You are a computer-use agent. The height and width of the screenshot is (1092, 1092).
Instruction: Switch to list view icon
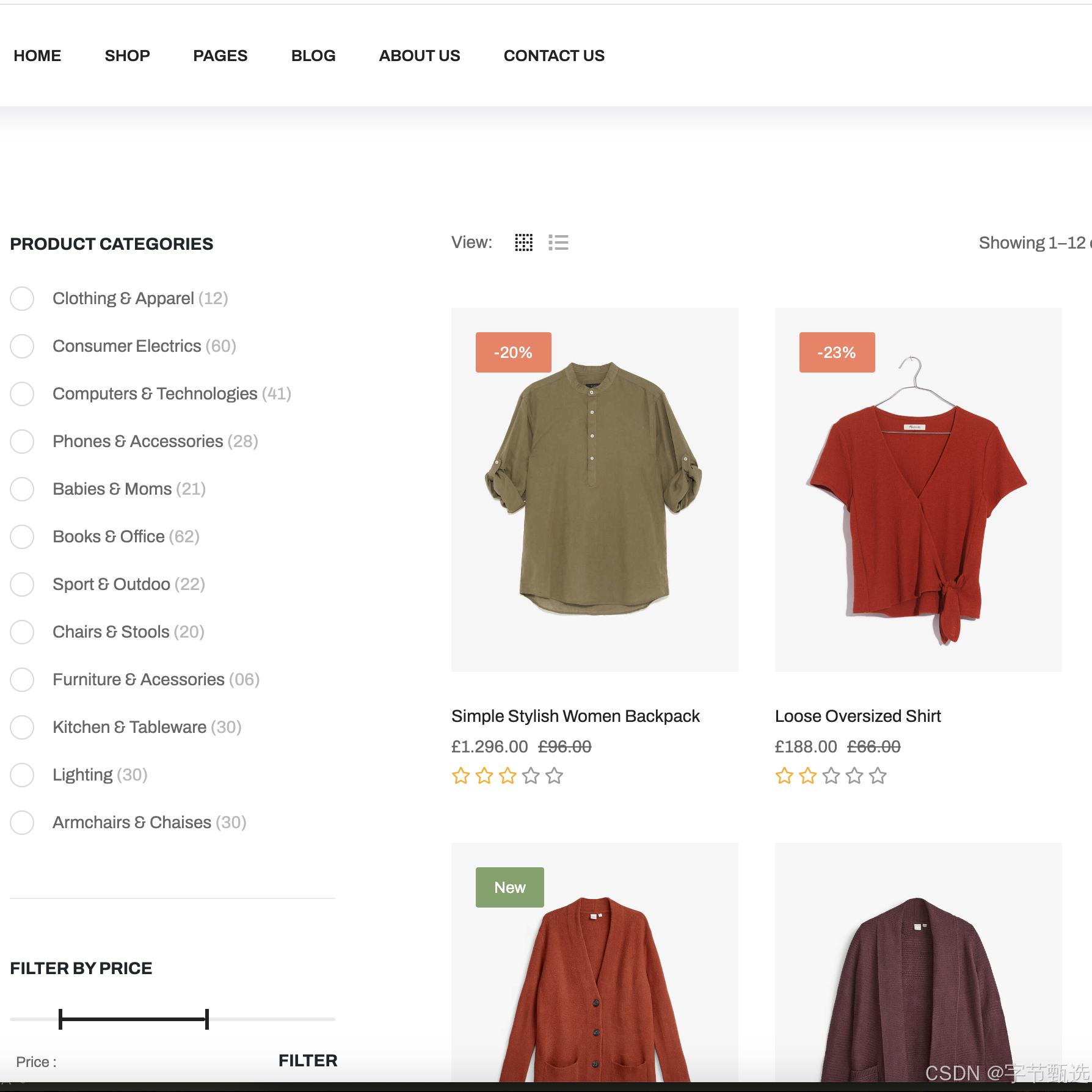click(558, 242)
